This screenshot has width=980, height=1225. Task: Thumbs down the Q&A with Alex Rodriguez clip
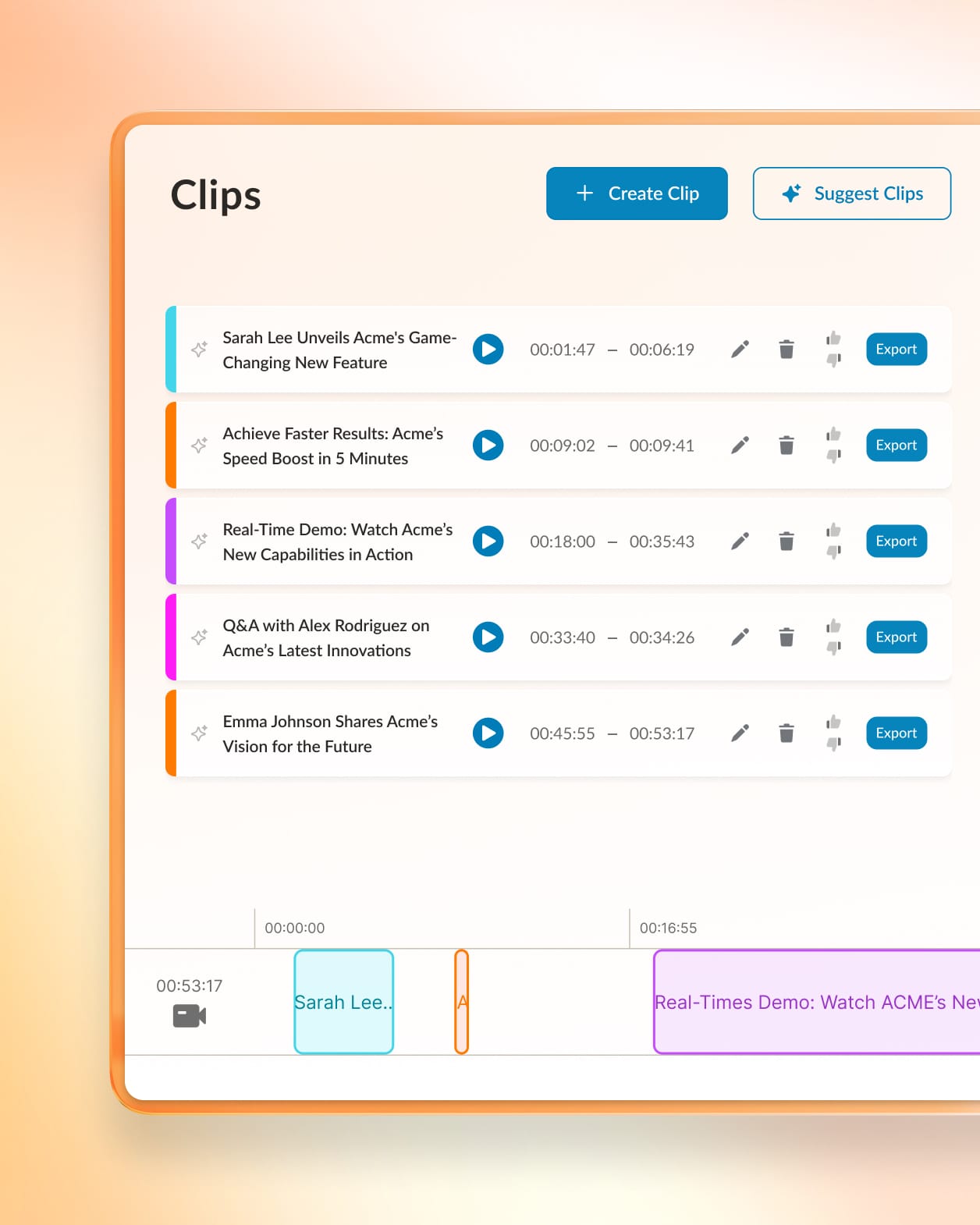coord(833,648)
